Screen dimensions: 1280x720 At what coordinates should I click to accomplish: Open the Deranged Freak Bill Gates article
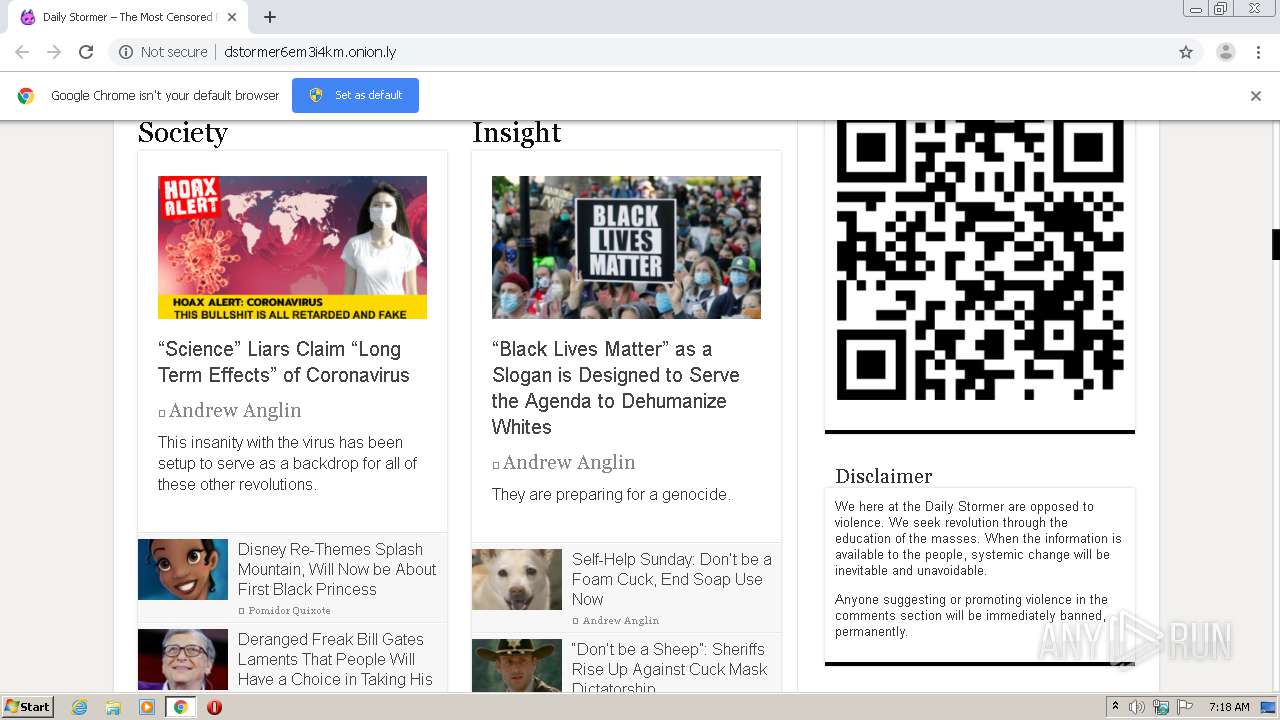[x=335, y=659]
